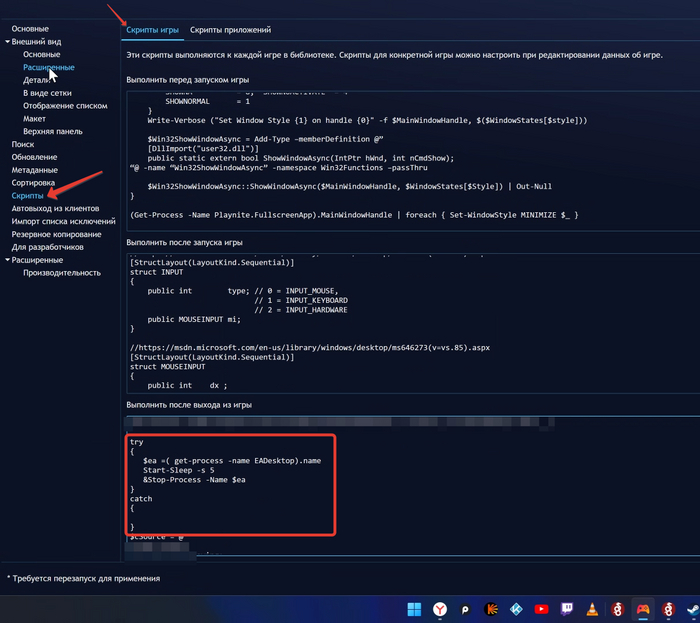
Task: Click the SHOWNORMAL = 1 line
Action: [x=208, y=102]
